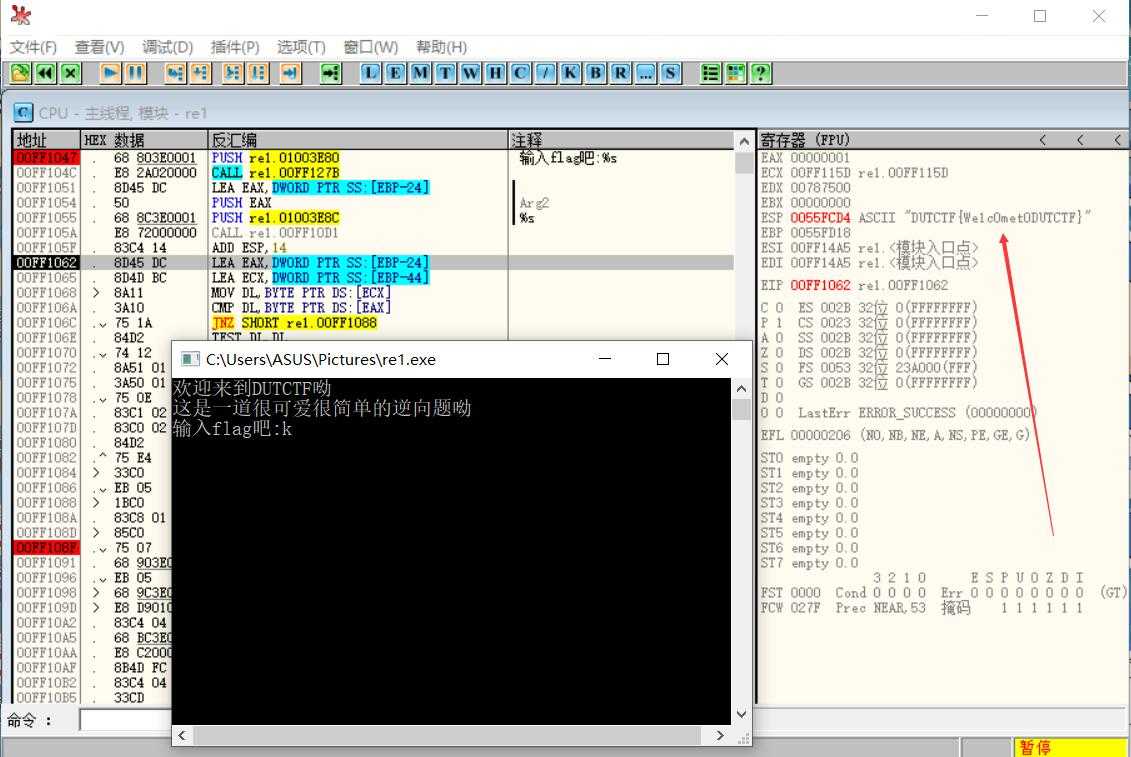Image resolution: width=1131 pixels, height=757 pixels.
Task: Click the disassembly pane's scroll-up arrow
Action: click(x=744, y=141)
